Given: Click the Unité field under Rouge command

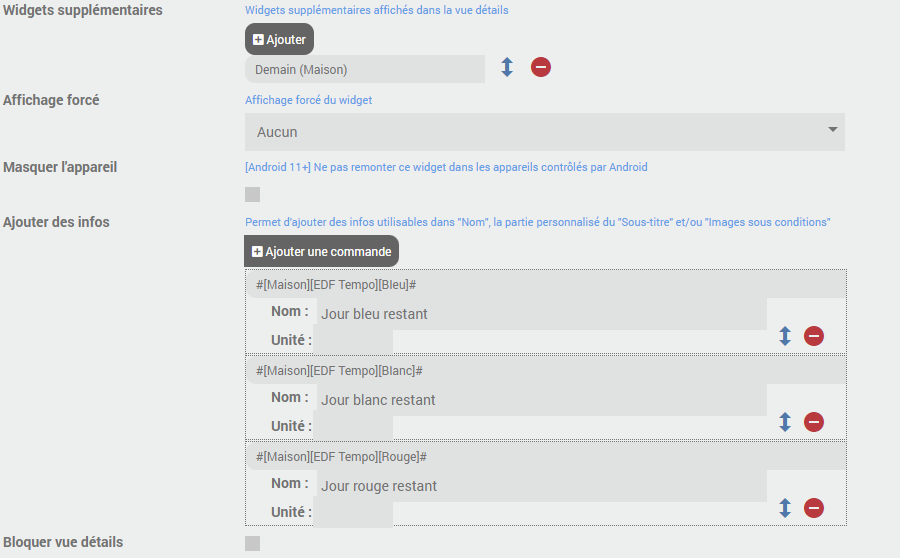Looking at the screenshot, I should pyautogui.click(x=353, y=513).
